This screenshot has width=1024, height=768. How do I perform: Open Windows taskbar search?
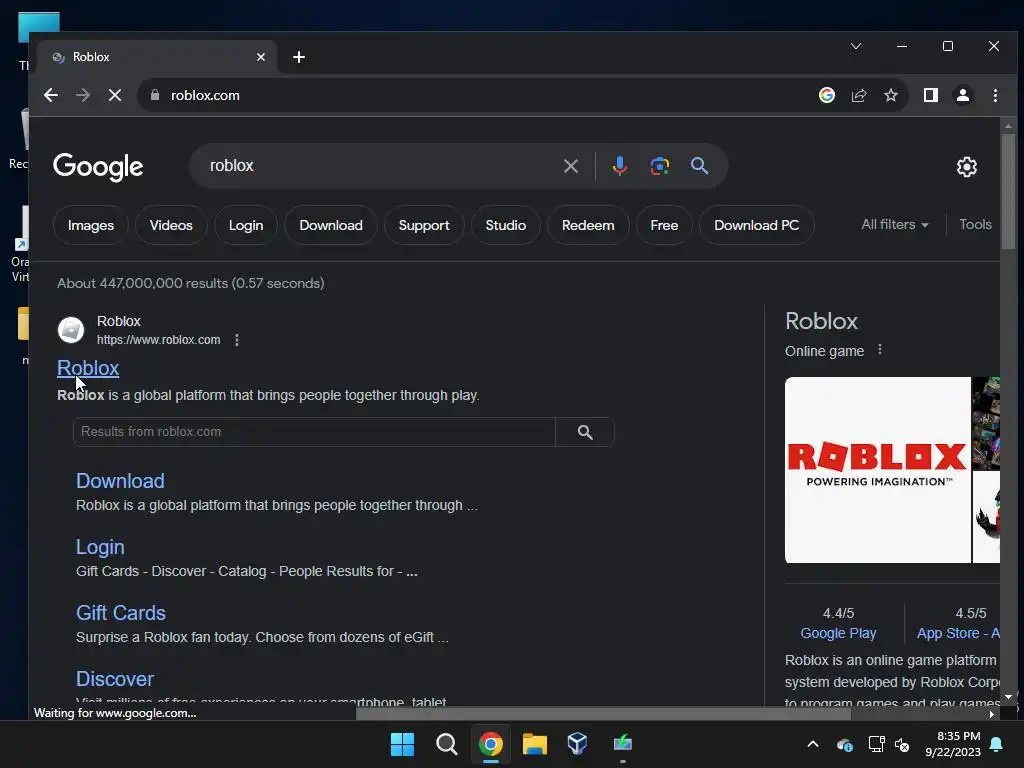(447, 744)
